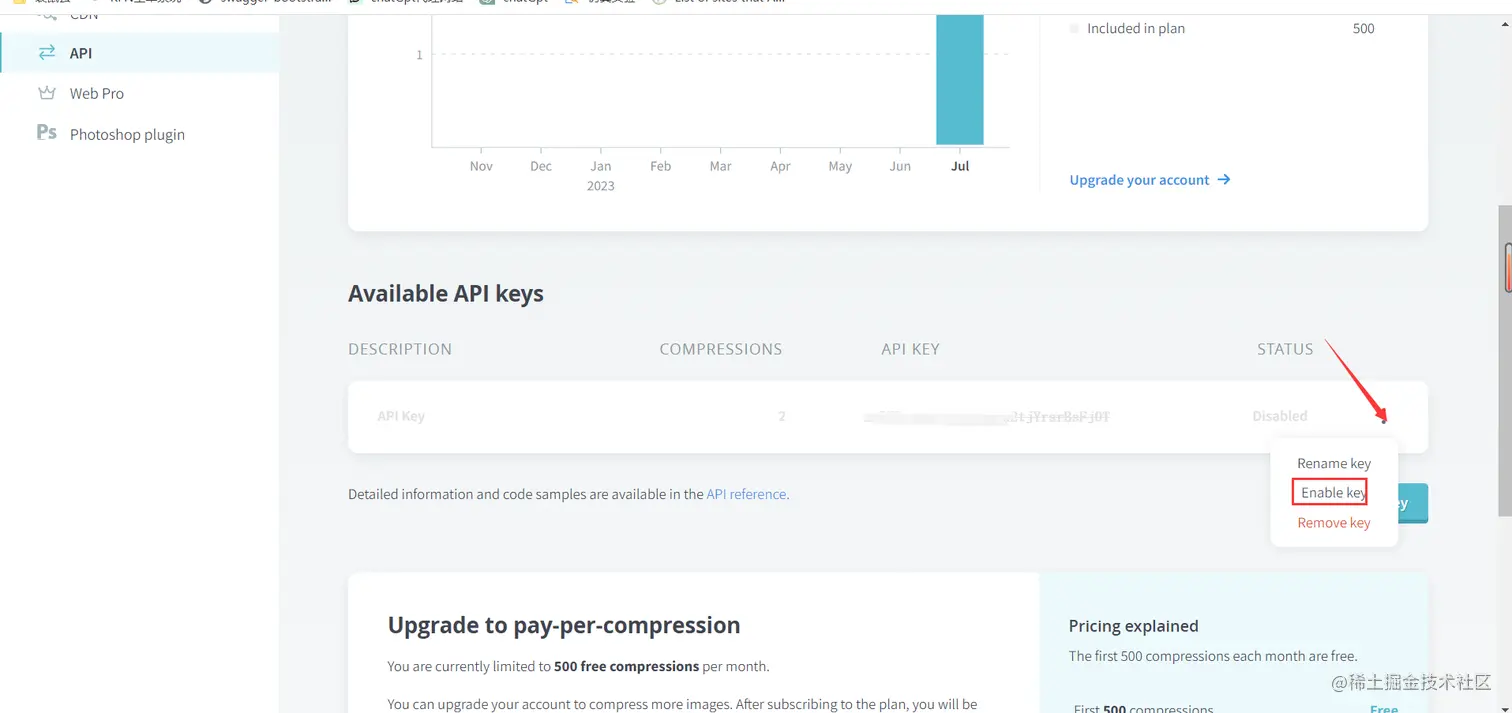Click the teal add key button

[1412, 503]
